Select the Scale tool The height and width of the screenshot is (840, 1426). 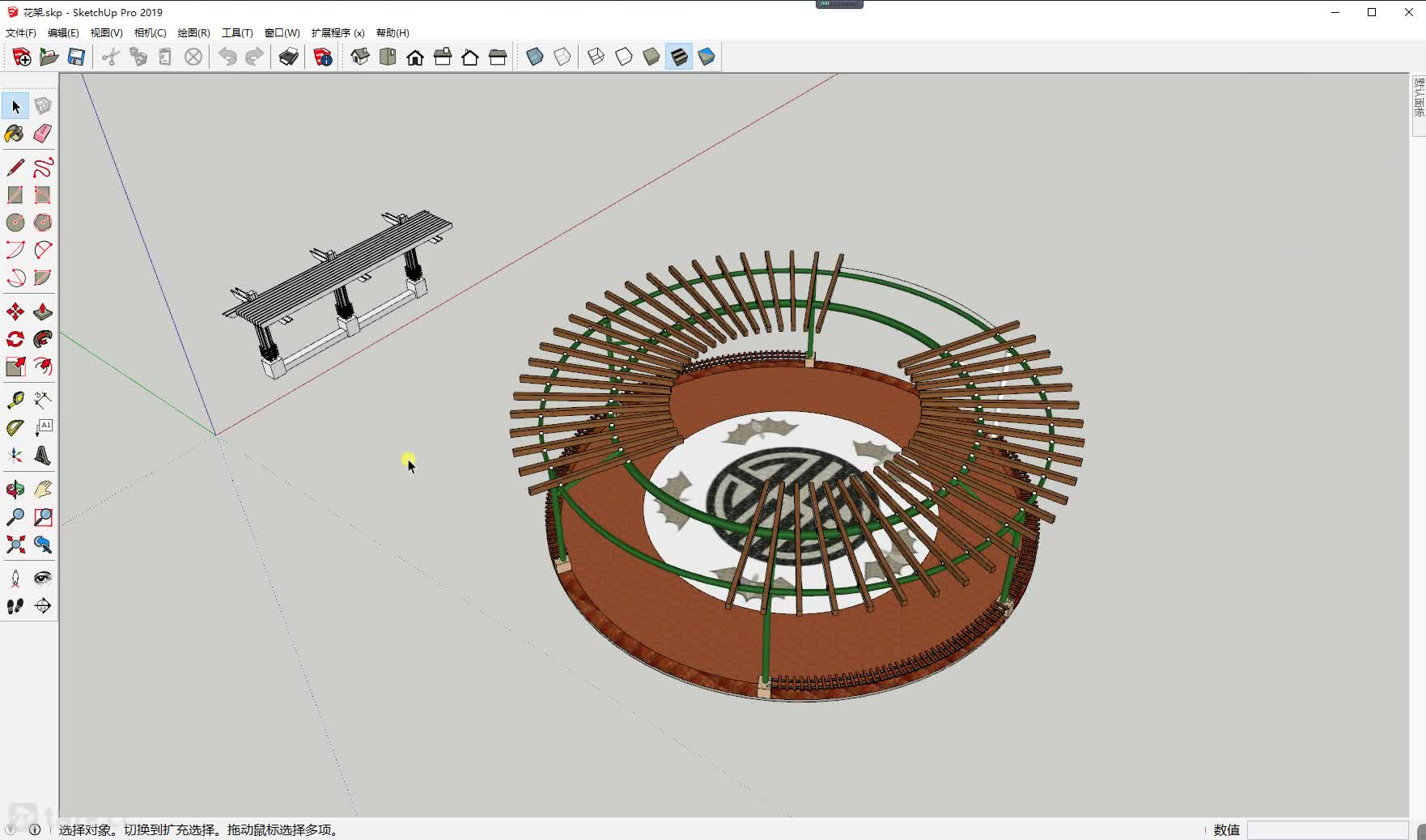point(15,367)
